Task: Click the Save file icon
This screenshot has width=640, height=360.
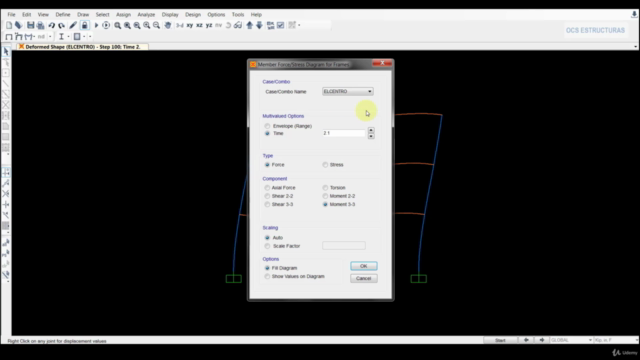Action: (x=31, y=25)
